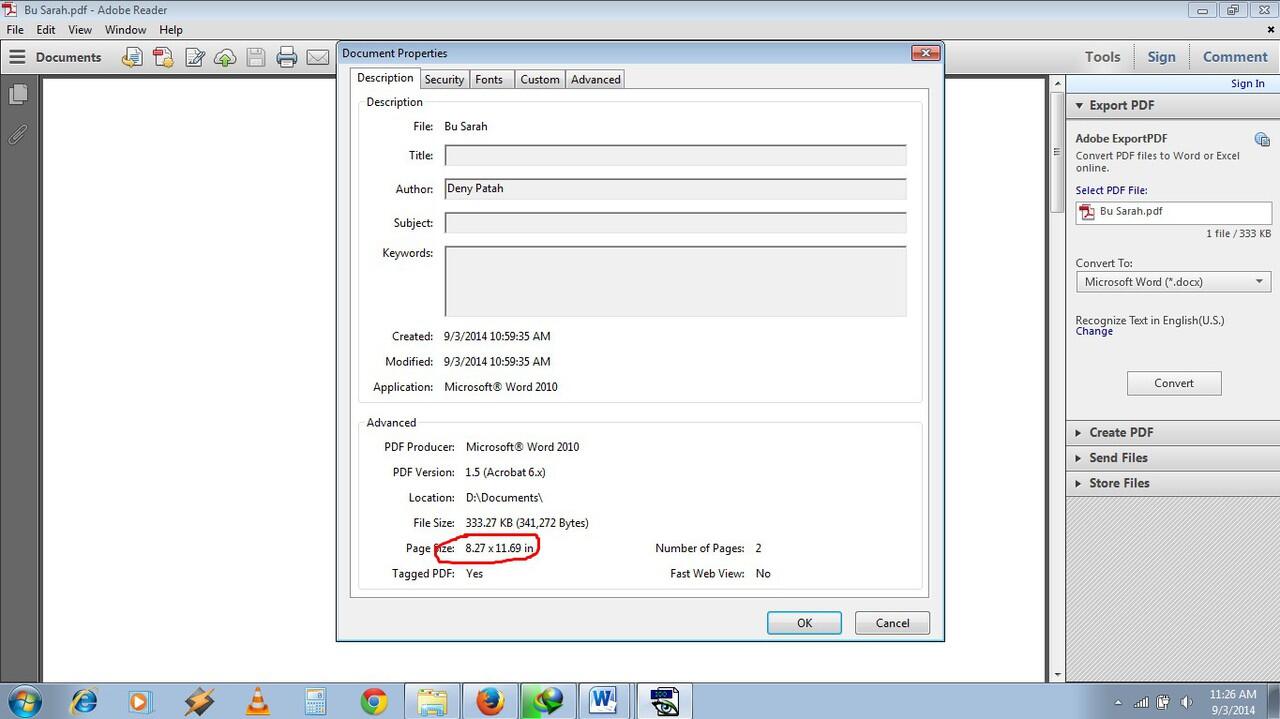Screen dimensions: 1280x719
Task: Click the Title input field
Action: pyautogui.click(x=675, y=155)
